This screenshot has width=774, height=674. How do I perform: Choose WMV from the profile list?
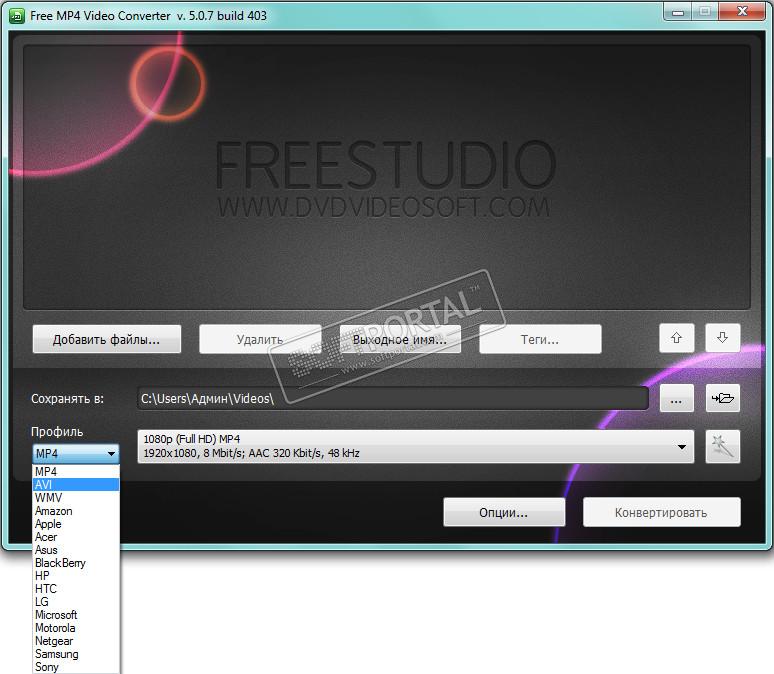point(76,498)
